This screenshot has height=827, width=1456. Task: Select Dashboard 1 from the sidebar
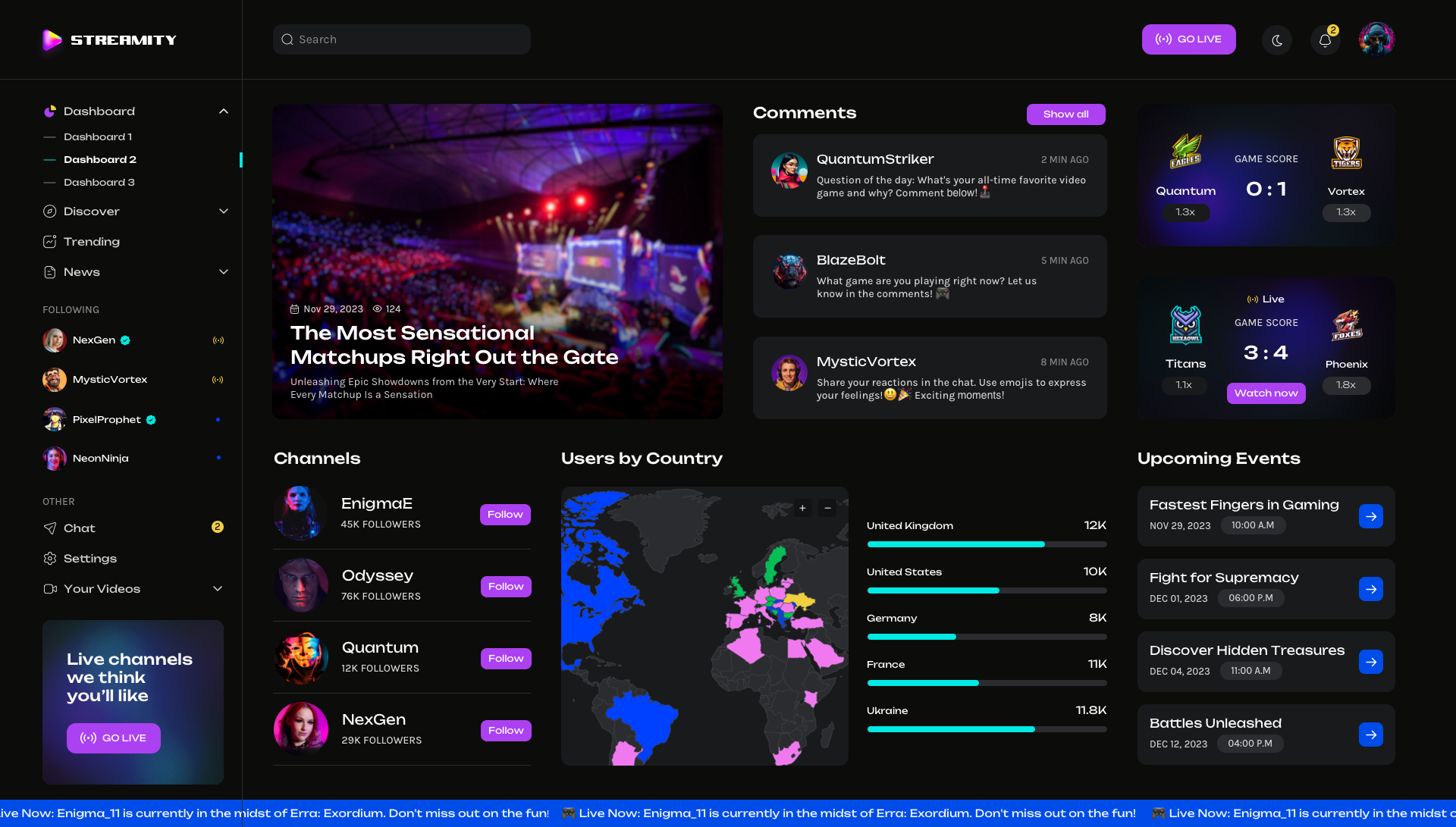click(98, 136)
